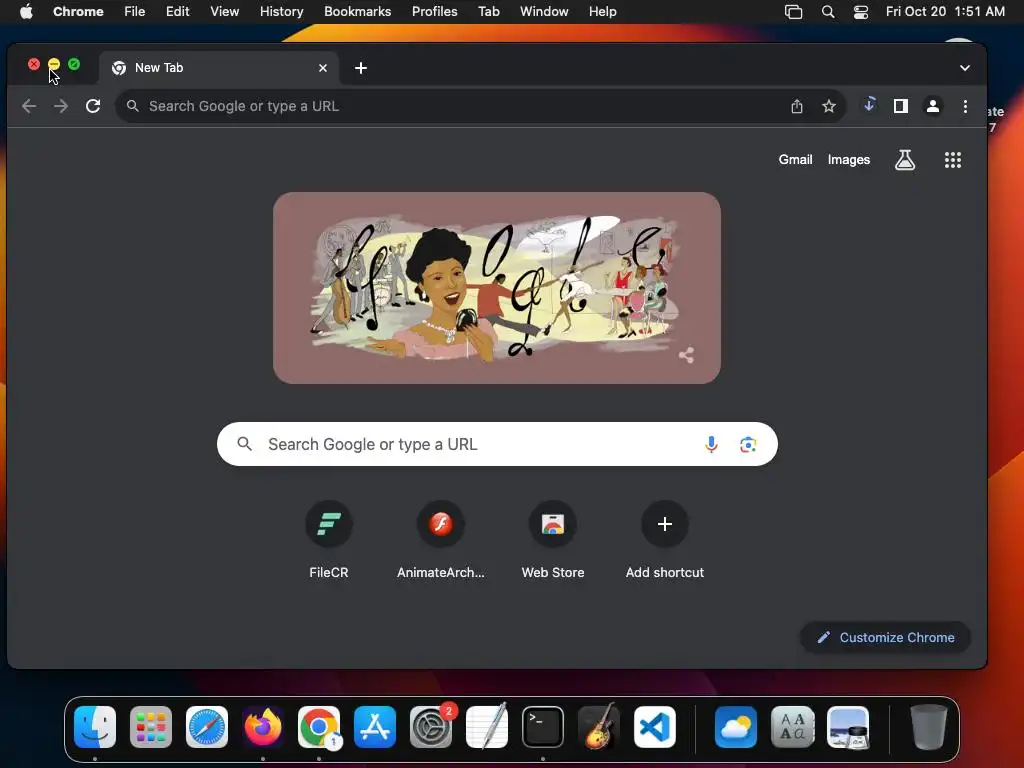Screen dimensions: 1024x768
Task: Launch Firefox from the Dock
Action: click(263, 727)
